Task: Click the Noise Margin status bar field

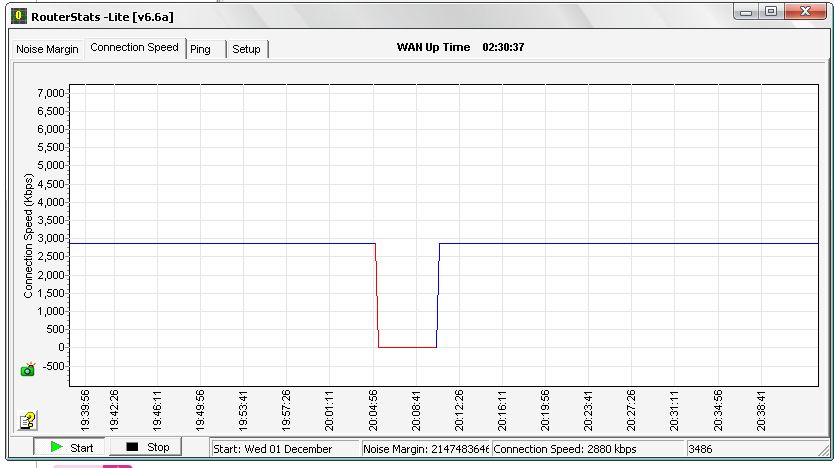Action: coord(425,448)
